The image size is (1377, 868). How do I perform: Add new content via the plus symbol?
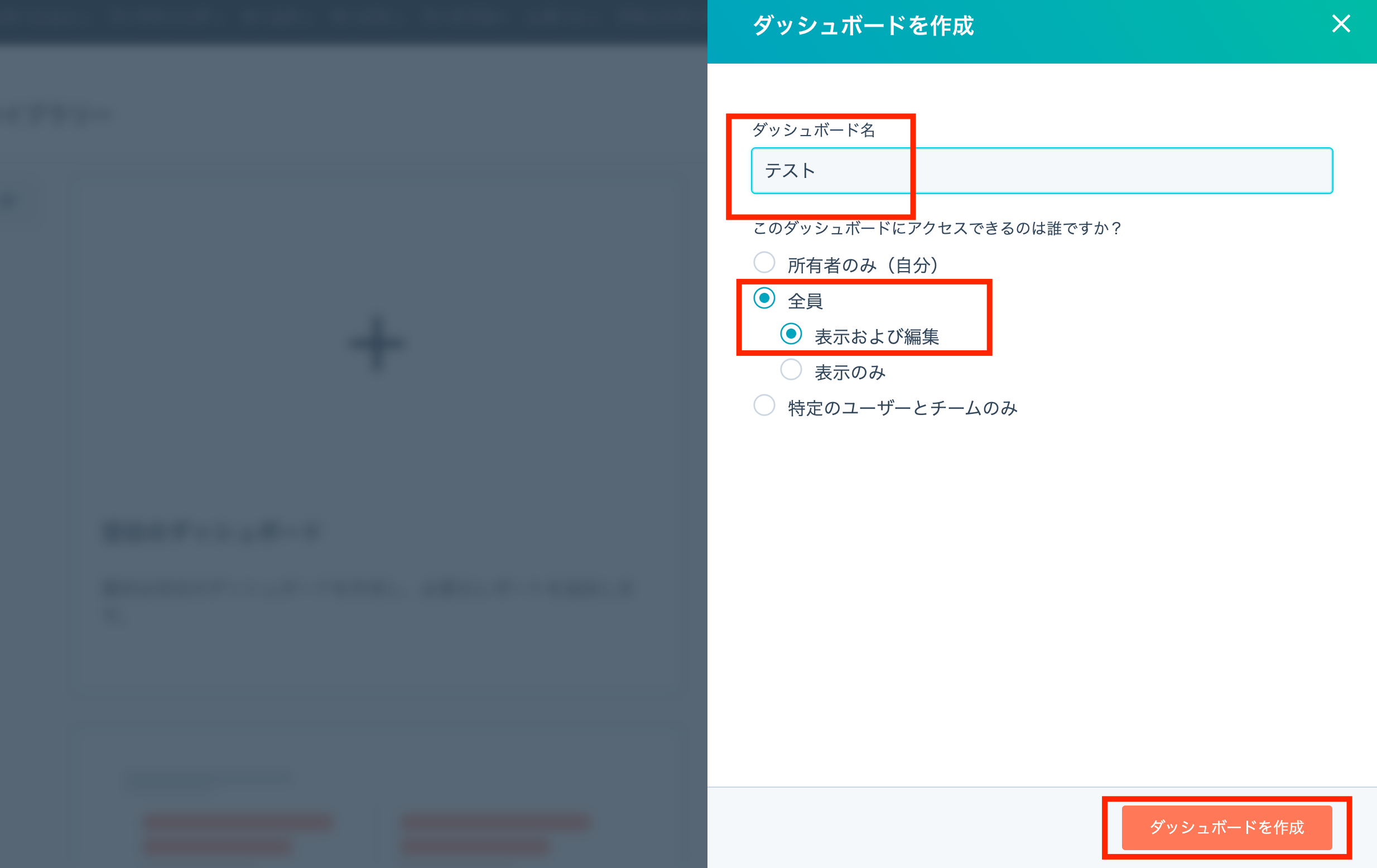pos(375,343)
